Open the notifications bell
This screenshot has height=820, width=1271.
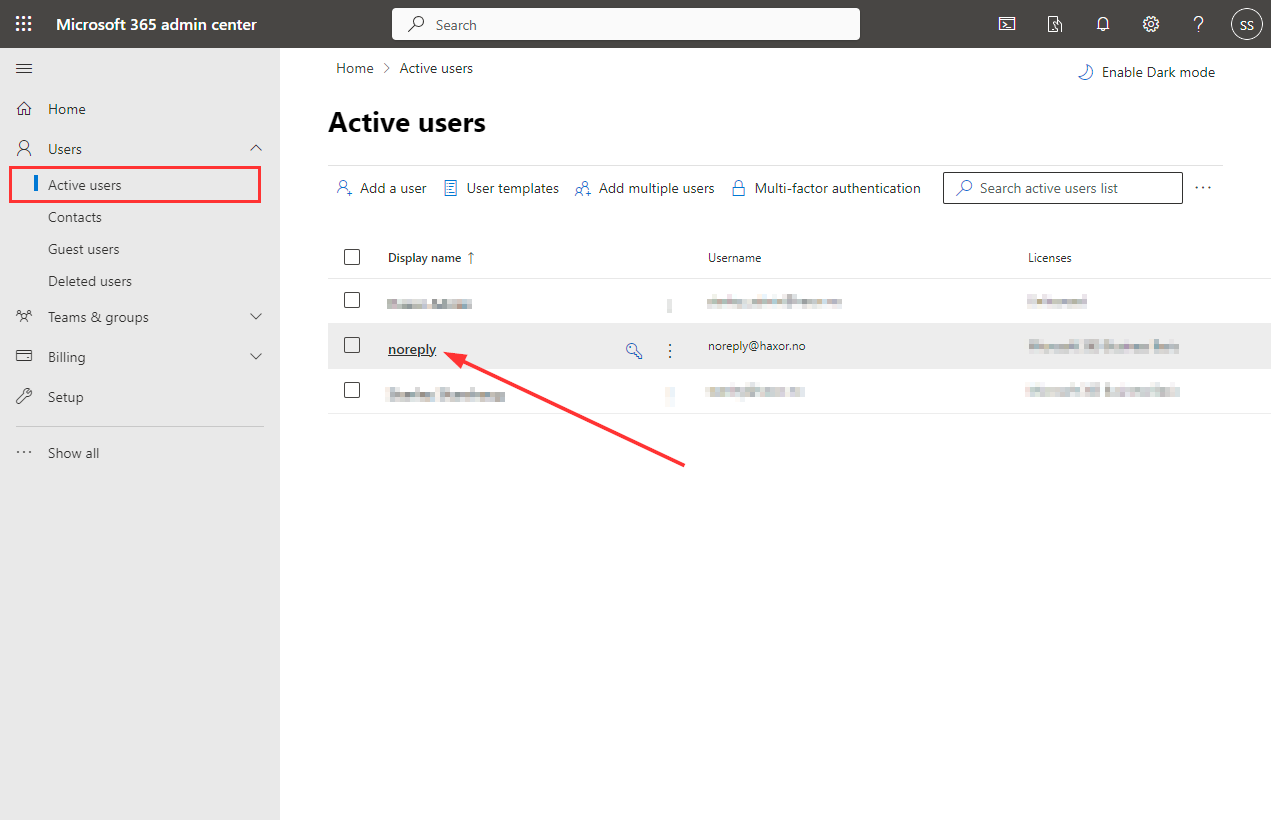tap(1103, 24)
